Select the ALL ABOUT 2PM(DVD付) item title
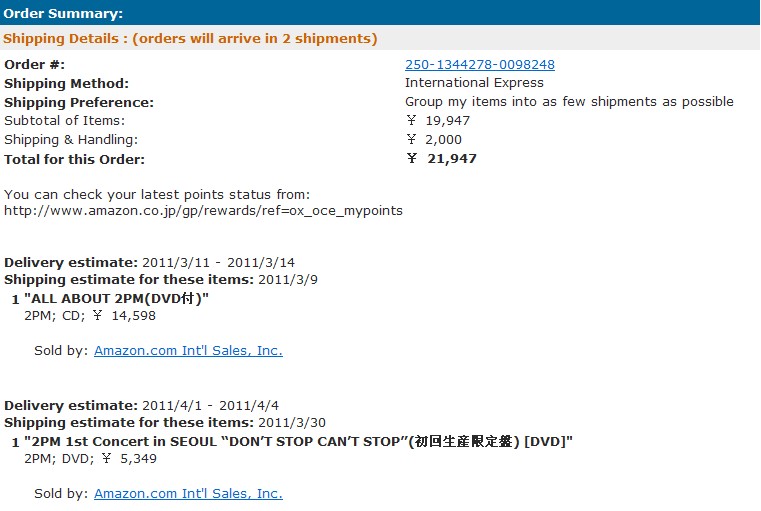This screenshot has width=761, height=511. click(116, 298)
